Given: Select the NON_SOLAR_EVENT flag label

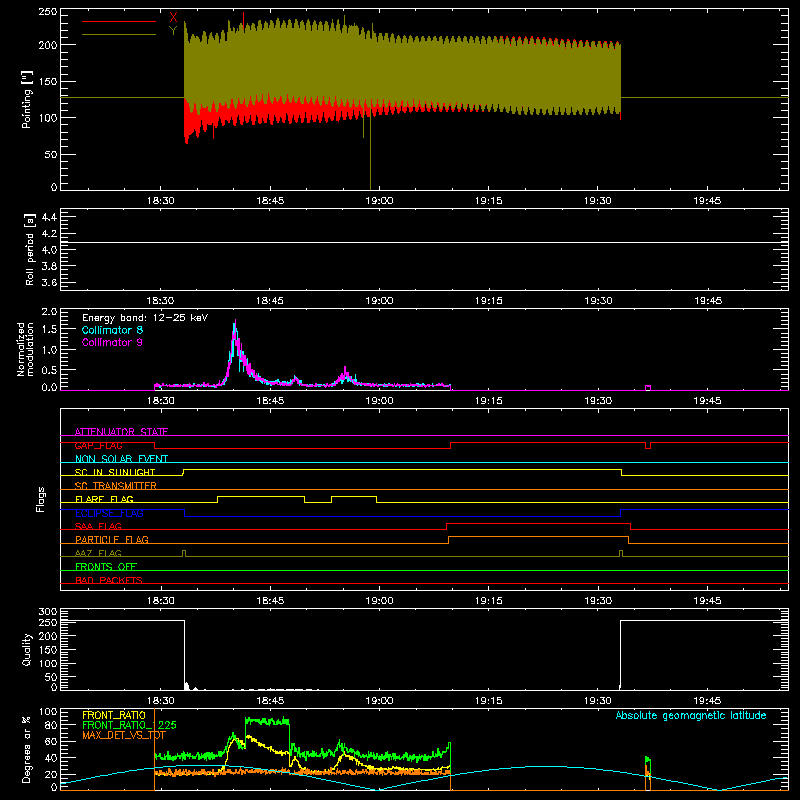Looking at the screenshot, I should pyautogui.click(x=121, y=459).
